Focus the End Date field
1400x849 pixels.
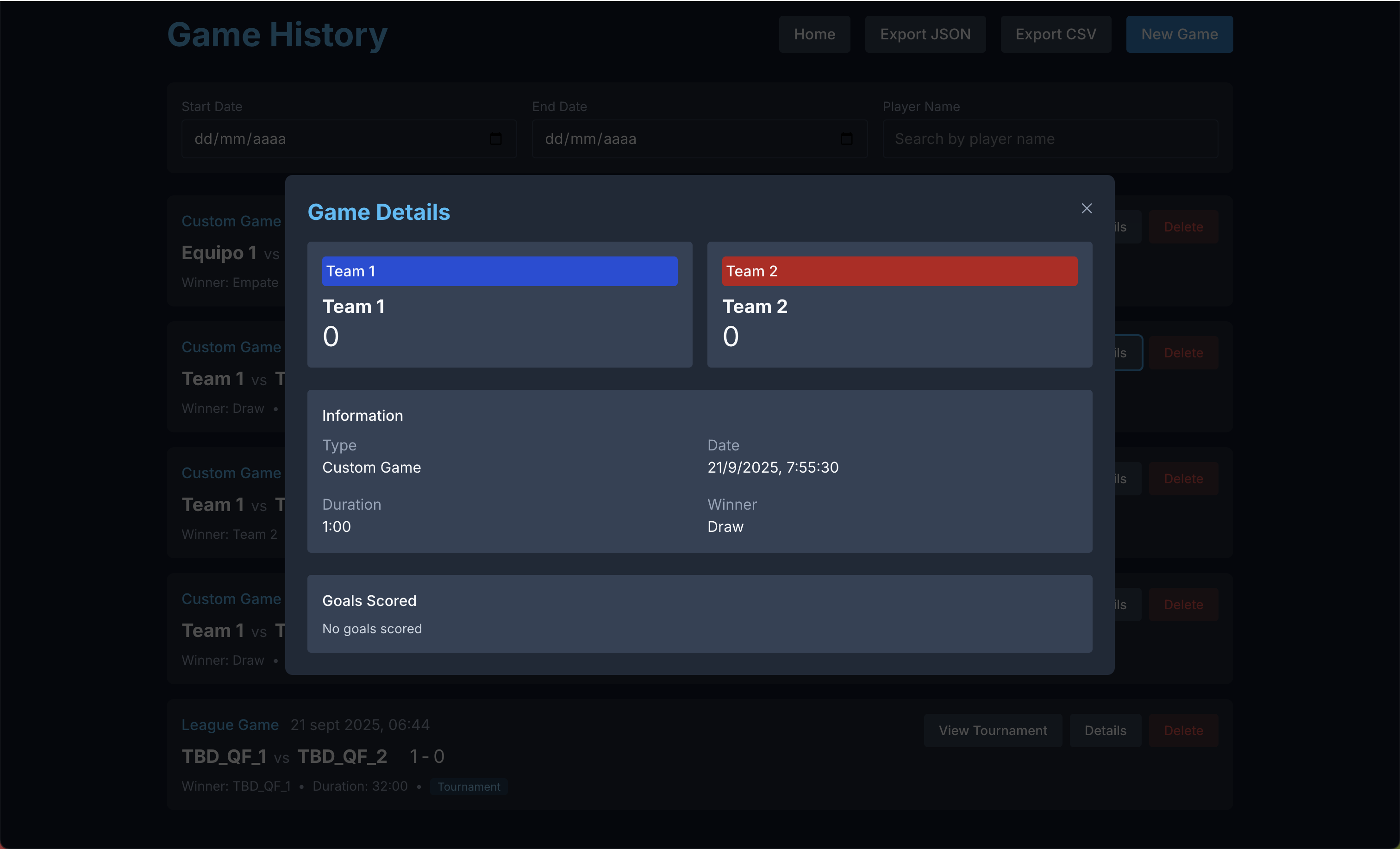[682, 139]
